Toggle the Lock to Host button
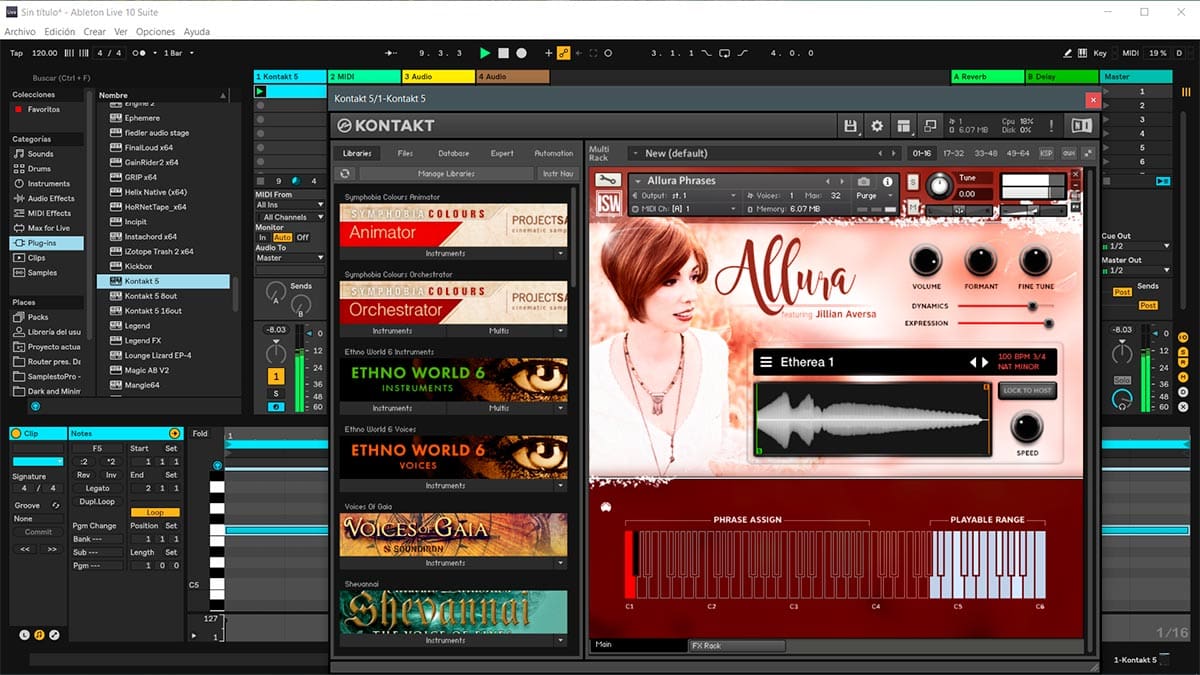The width and height of the screenshot is (1200, 675). coord(1027,390)
